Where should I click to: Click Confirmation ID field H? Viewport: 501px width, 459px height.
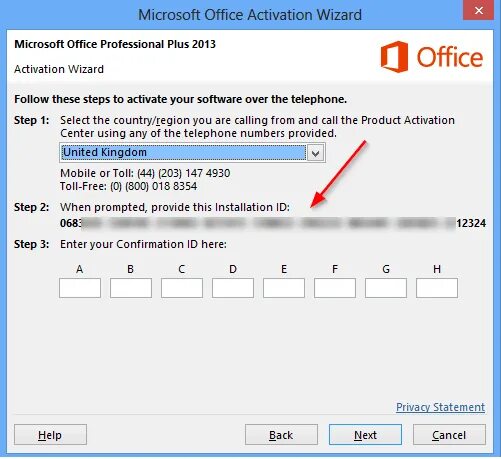[437, 288]
